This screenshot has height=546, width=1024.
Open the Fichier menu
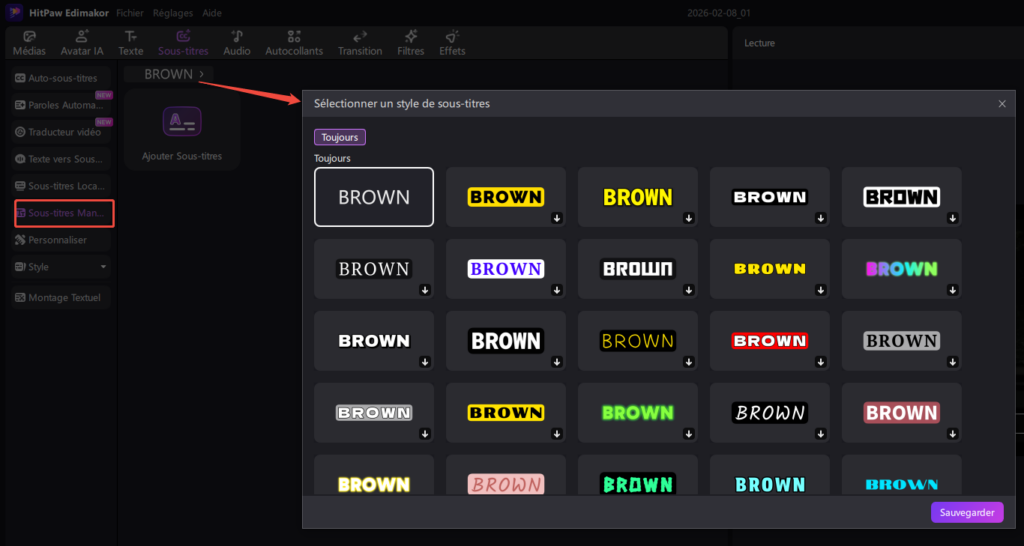tap(129, 13)
